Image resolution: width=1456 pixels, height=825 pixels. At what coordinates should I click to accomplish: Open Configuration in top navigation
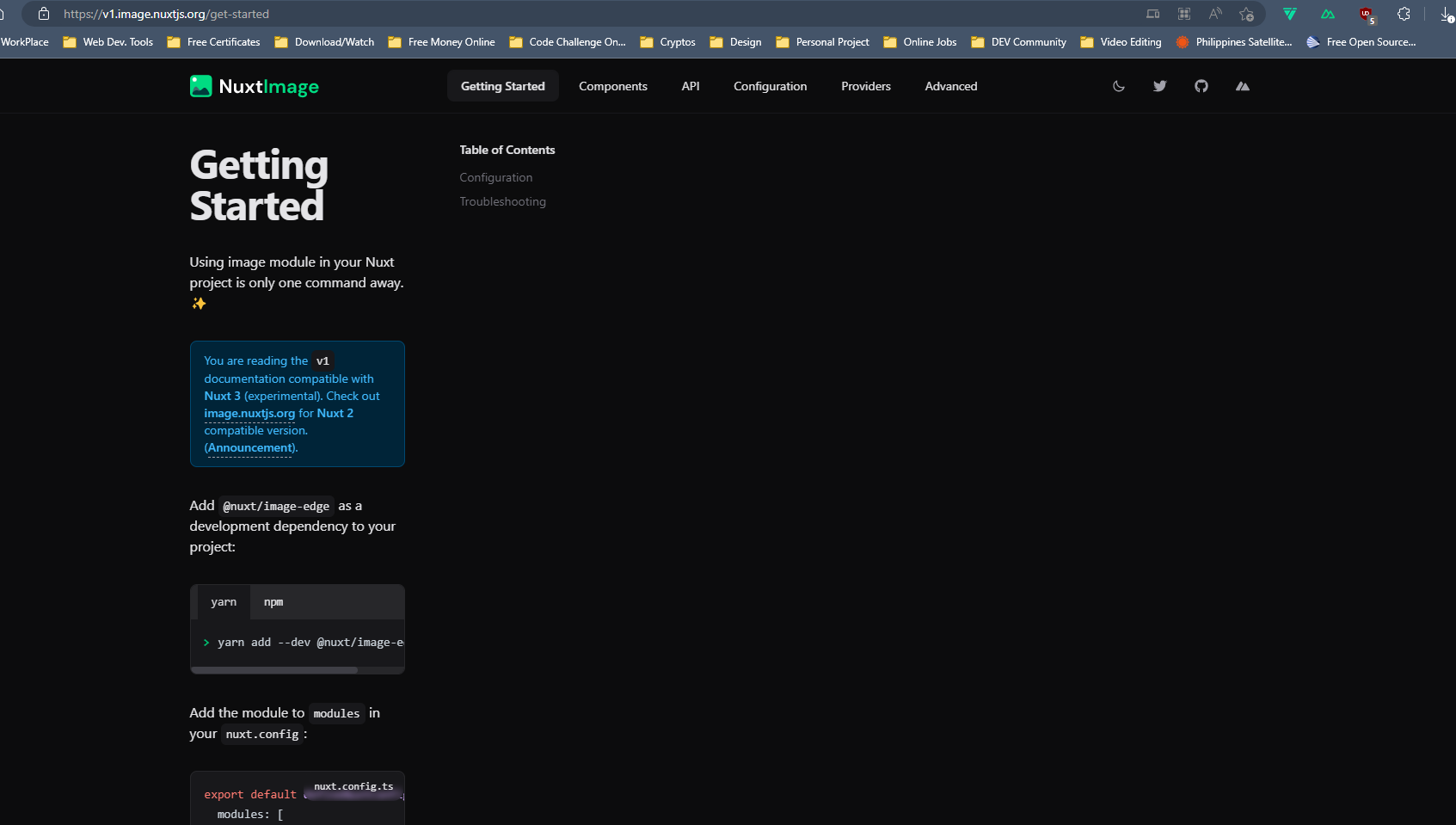point(771,86)
